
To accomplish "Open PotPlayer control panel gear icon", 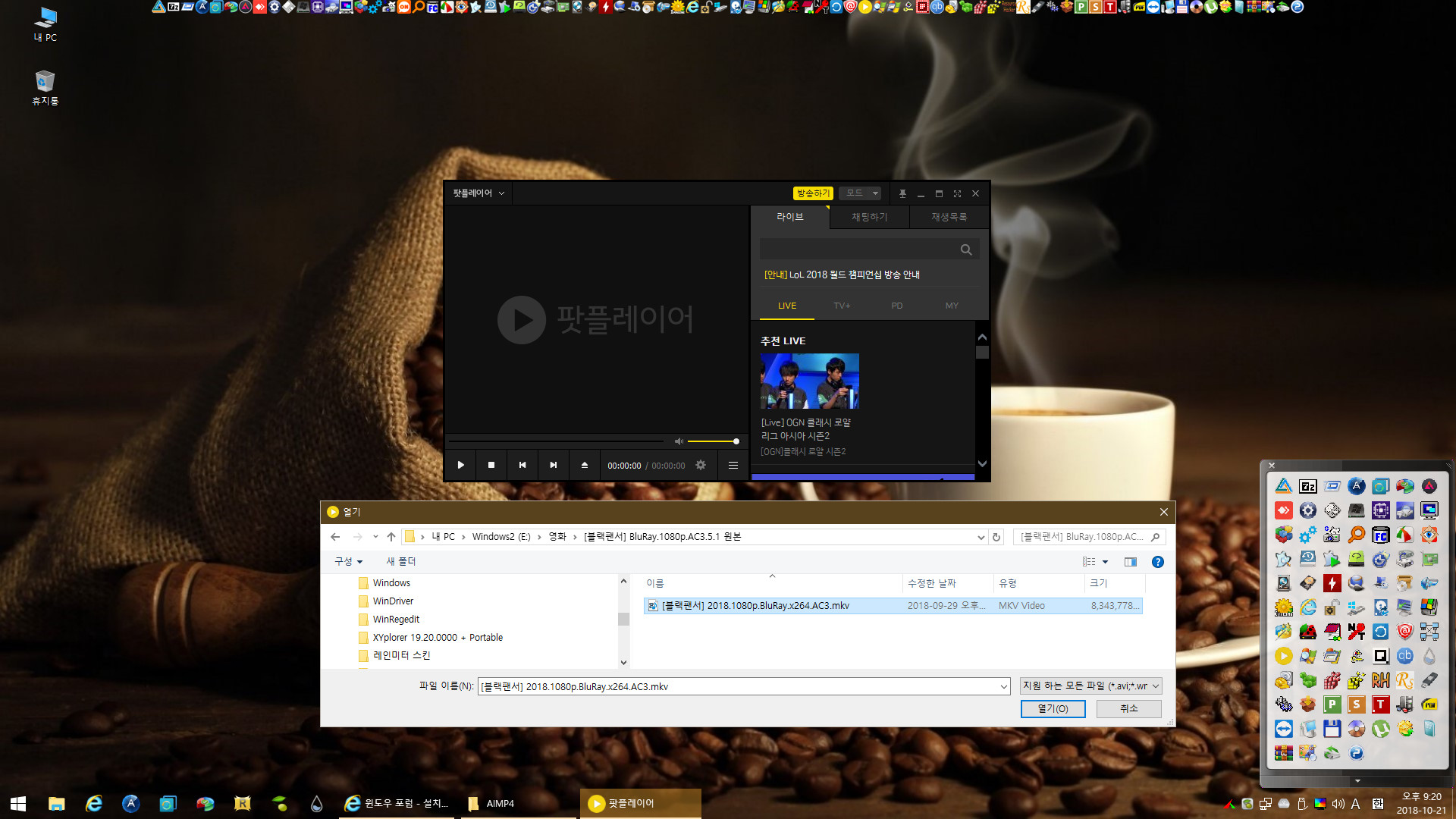I will [x=701, y=465].
